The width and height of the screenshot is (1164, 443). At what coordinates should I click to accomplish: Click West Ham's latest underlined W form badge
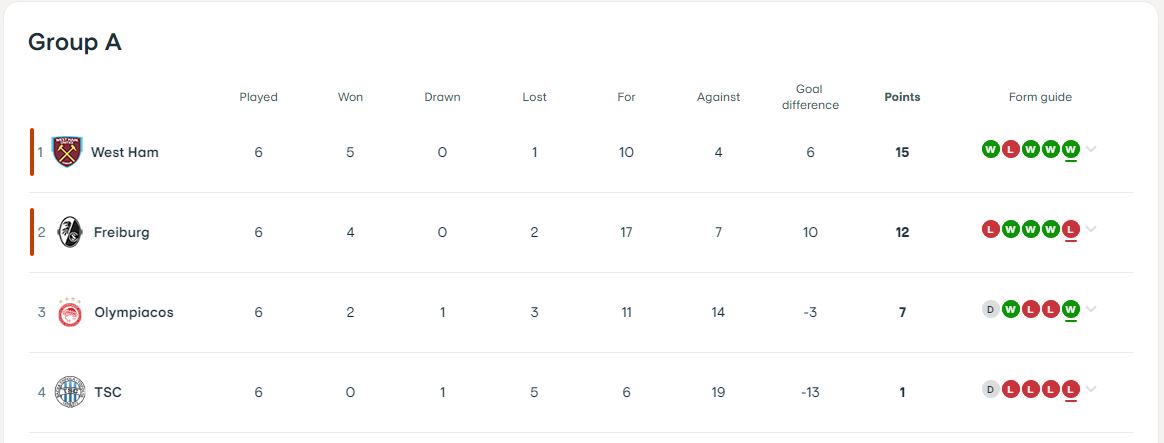pyautogui.click(x=1070, y=149)
